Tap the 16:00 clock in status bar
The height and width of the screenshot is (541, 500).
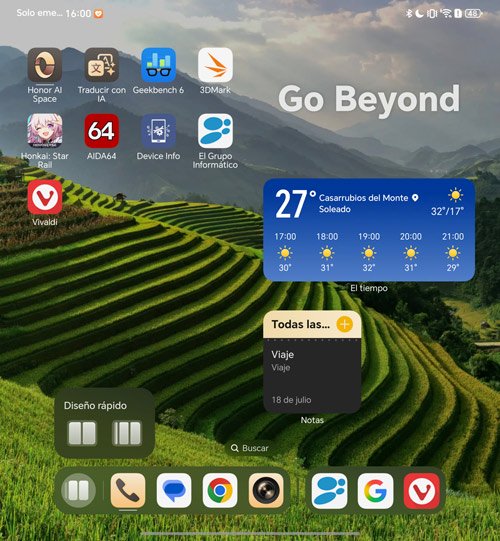78,13
